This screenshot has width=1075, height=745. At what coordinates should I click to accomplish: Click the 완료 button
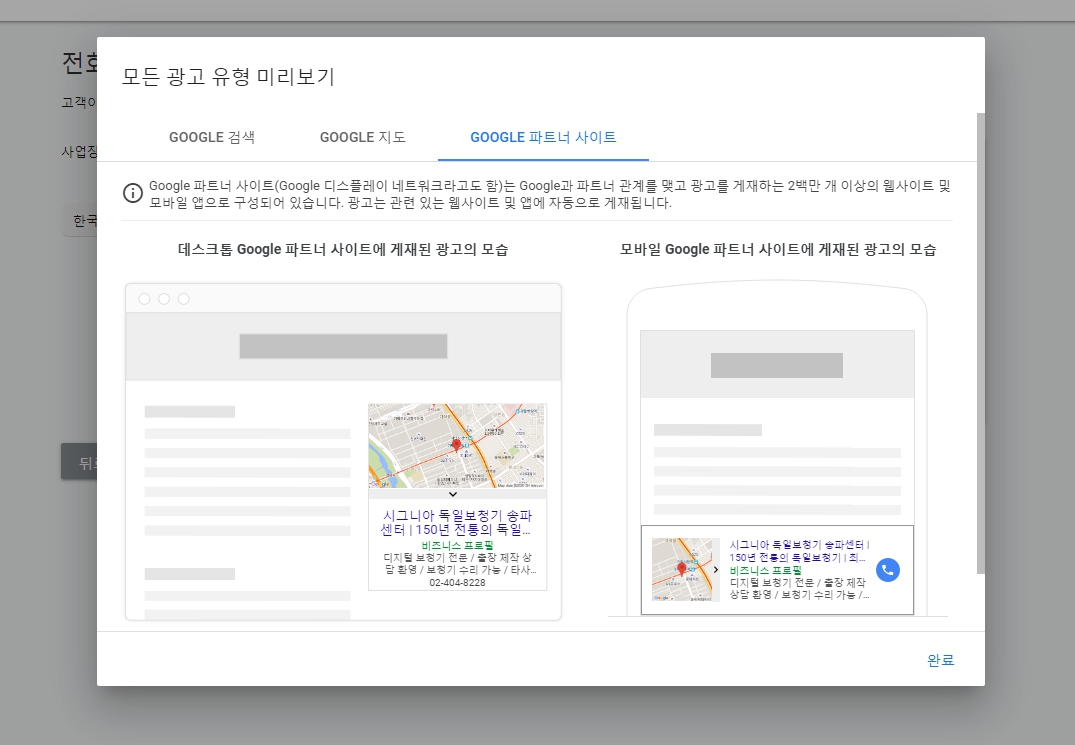(x=940, y=660)
